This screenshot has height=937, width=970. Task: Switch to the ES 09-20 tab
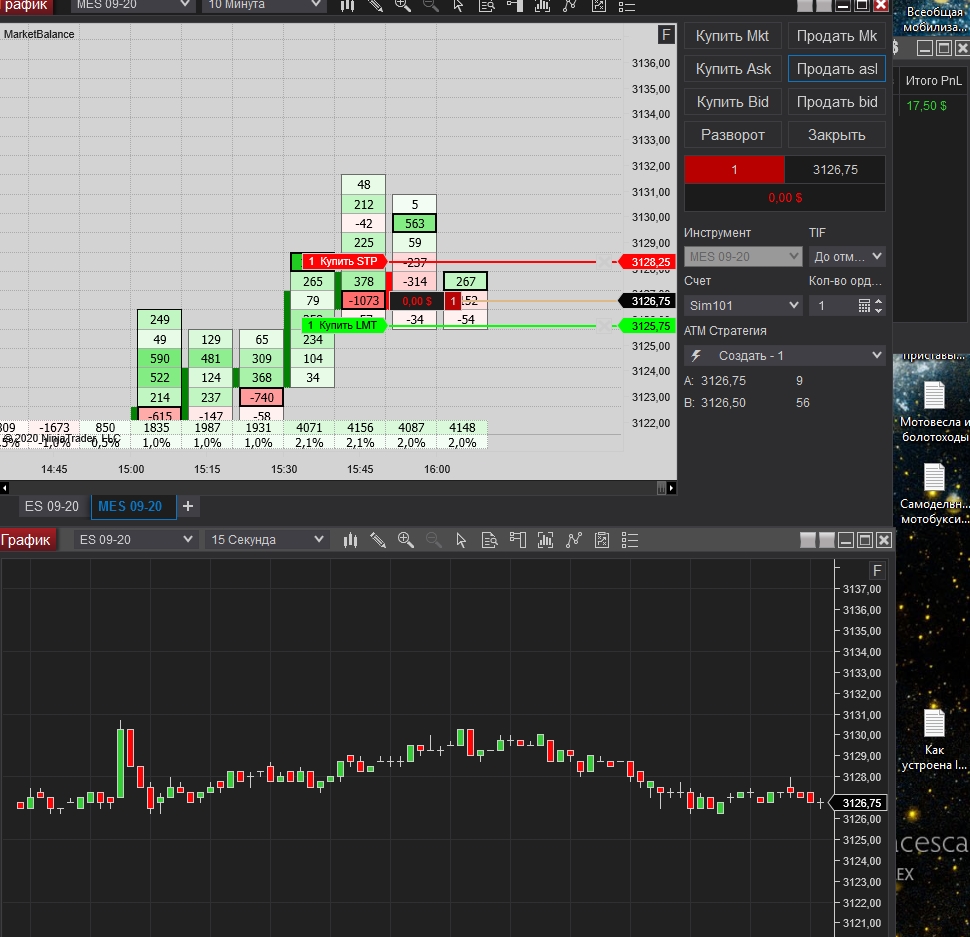52,507
